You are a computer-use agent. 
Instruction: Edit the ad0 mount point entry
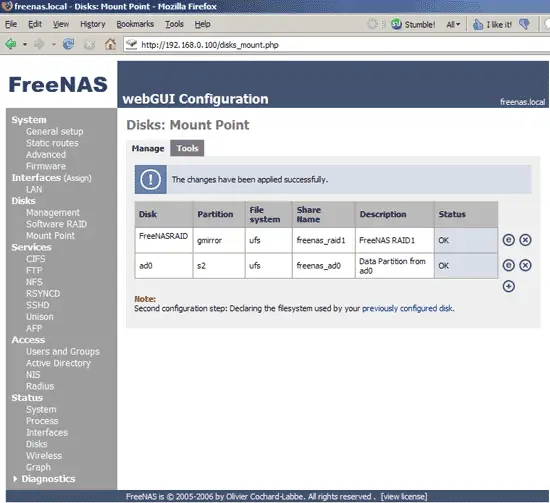[x=509, y=265]
